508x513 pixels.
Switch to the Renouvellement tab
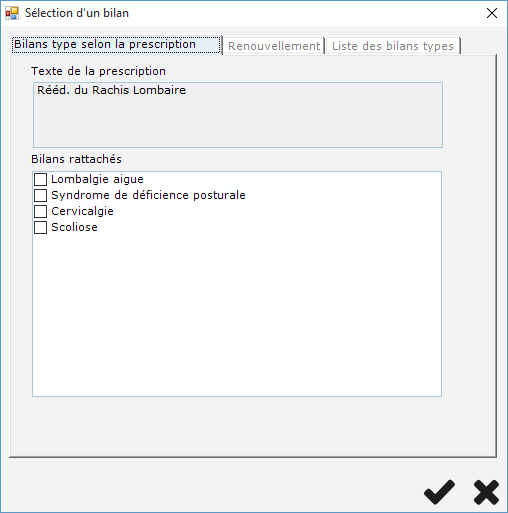[274, 46]
